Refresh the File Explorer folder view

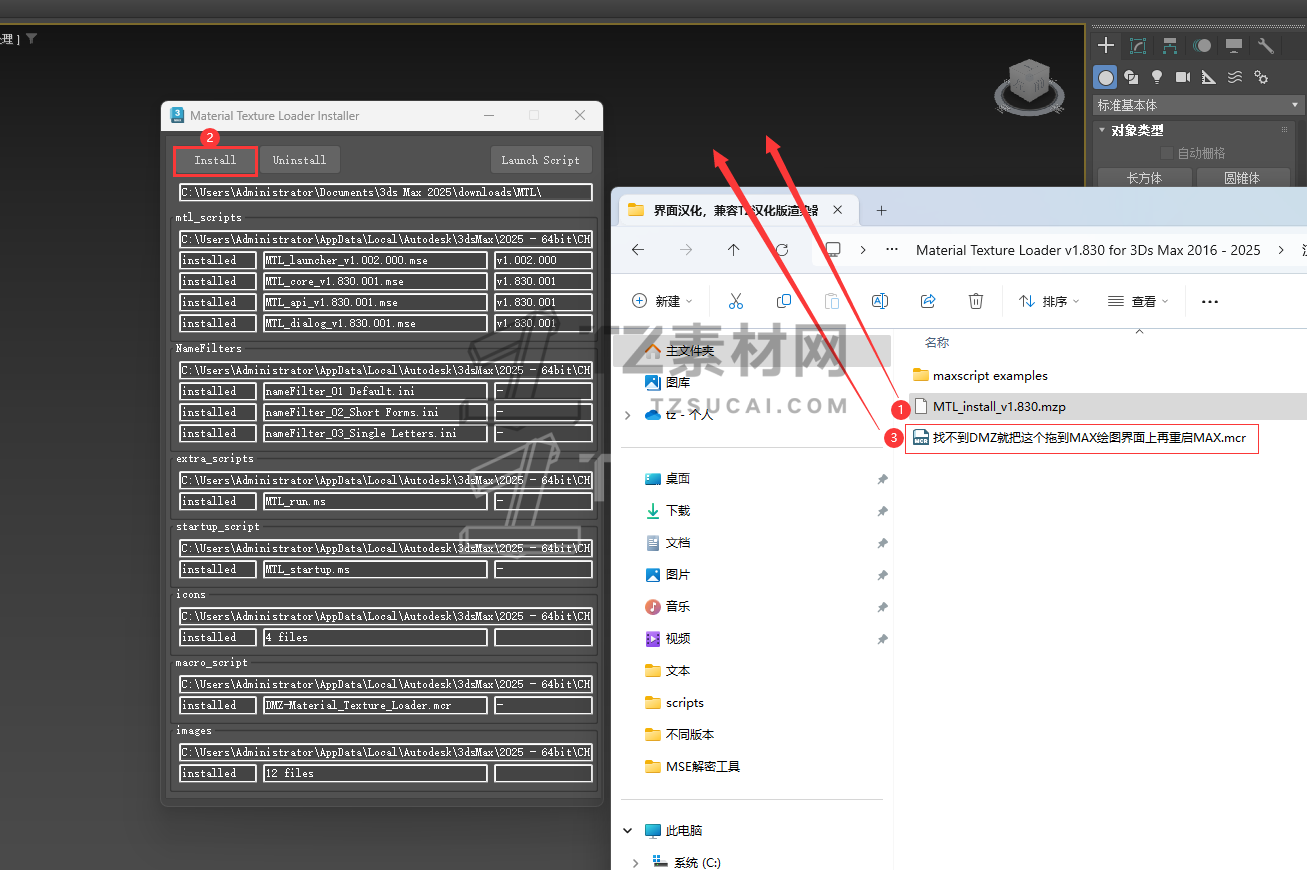pos(782,250)
